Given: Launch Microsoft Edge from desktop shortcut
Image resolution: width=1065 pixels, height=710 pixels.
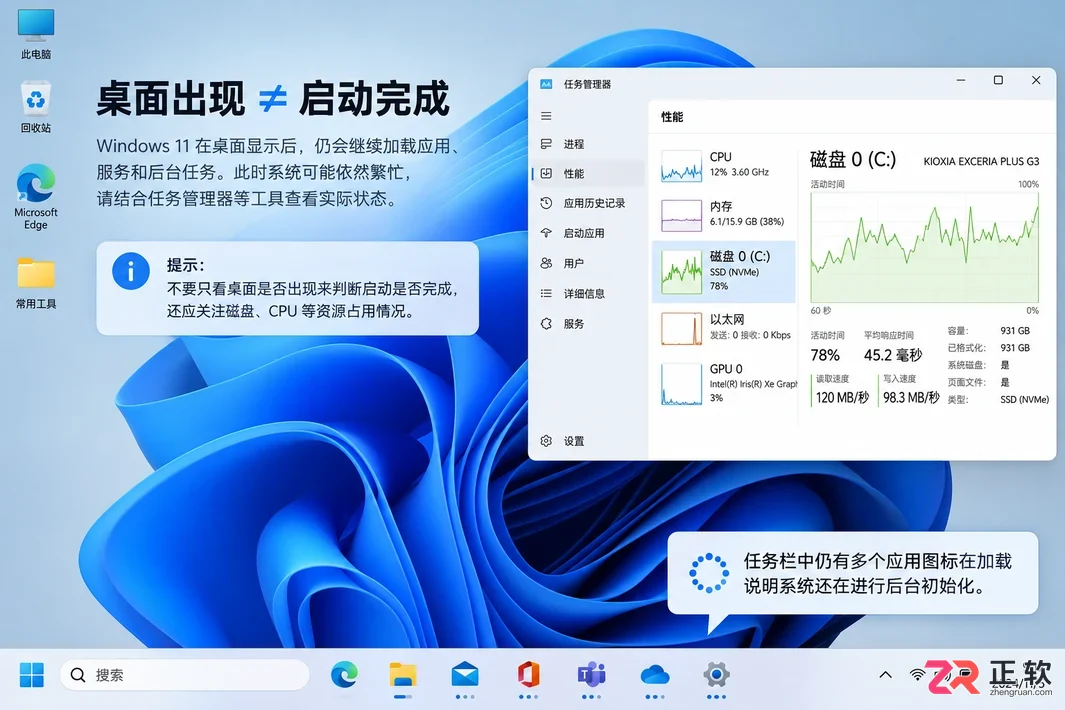Looking at the screenshot, I should click(35, 197).
